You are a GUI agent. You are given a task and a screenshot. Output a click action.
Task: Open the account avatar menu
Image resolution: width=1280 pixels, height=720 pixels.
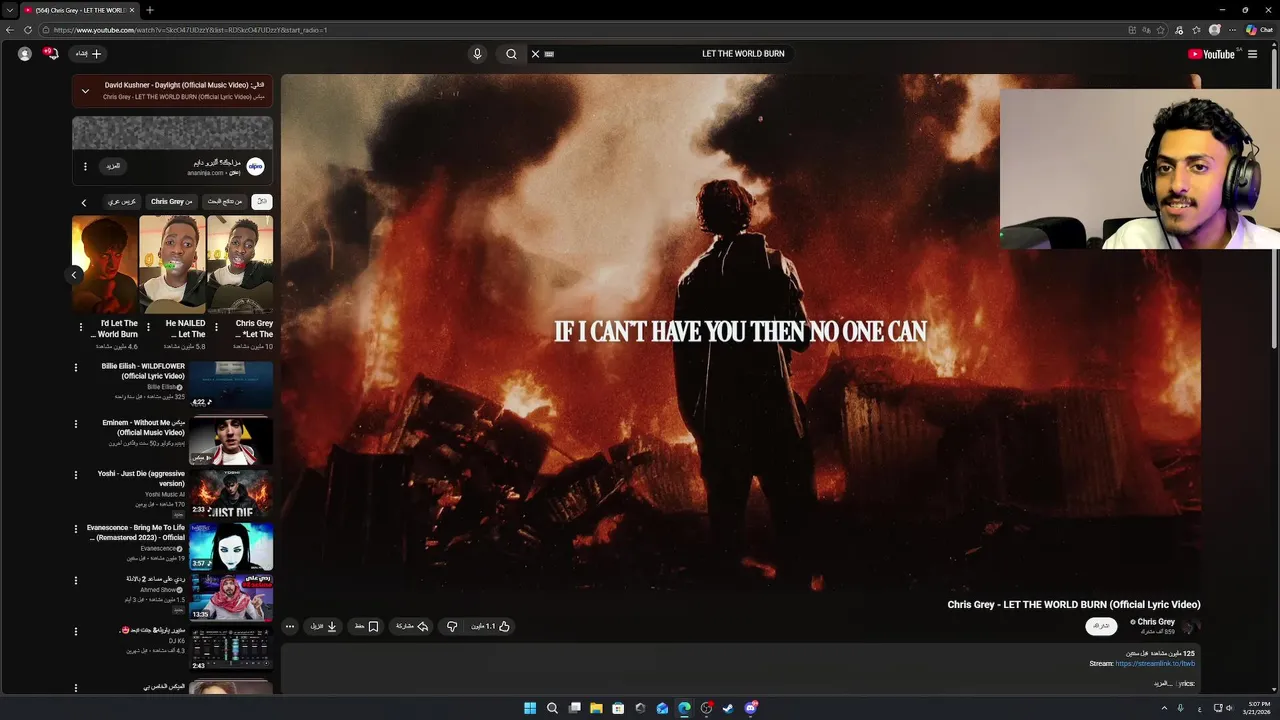(x=24, y=54)
